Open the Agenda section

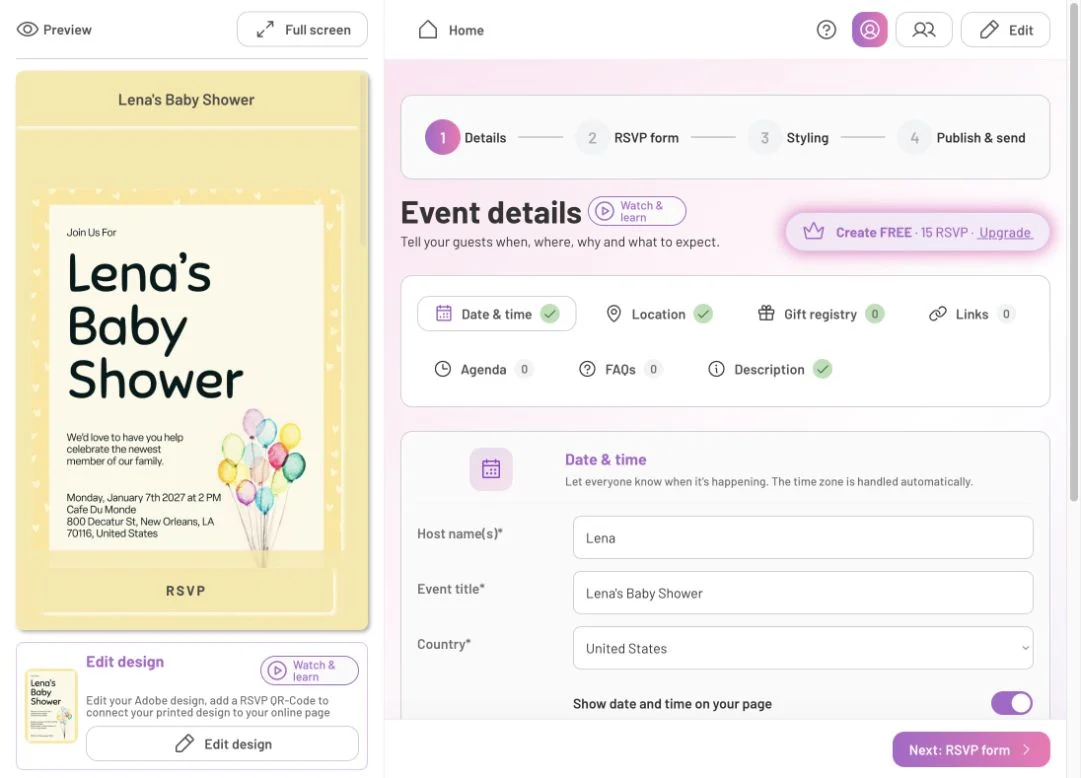[x=483, y=369]
